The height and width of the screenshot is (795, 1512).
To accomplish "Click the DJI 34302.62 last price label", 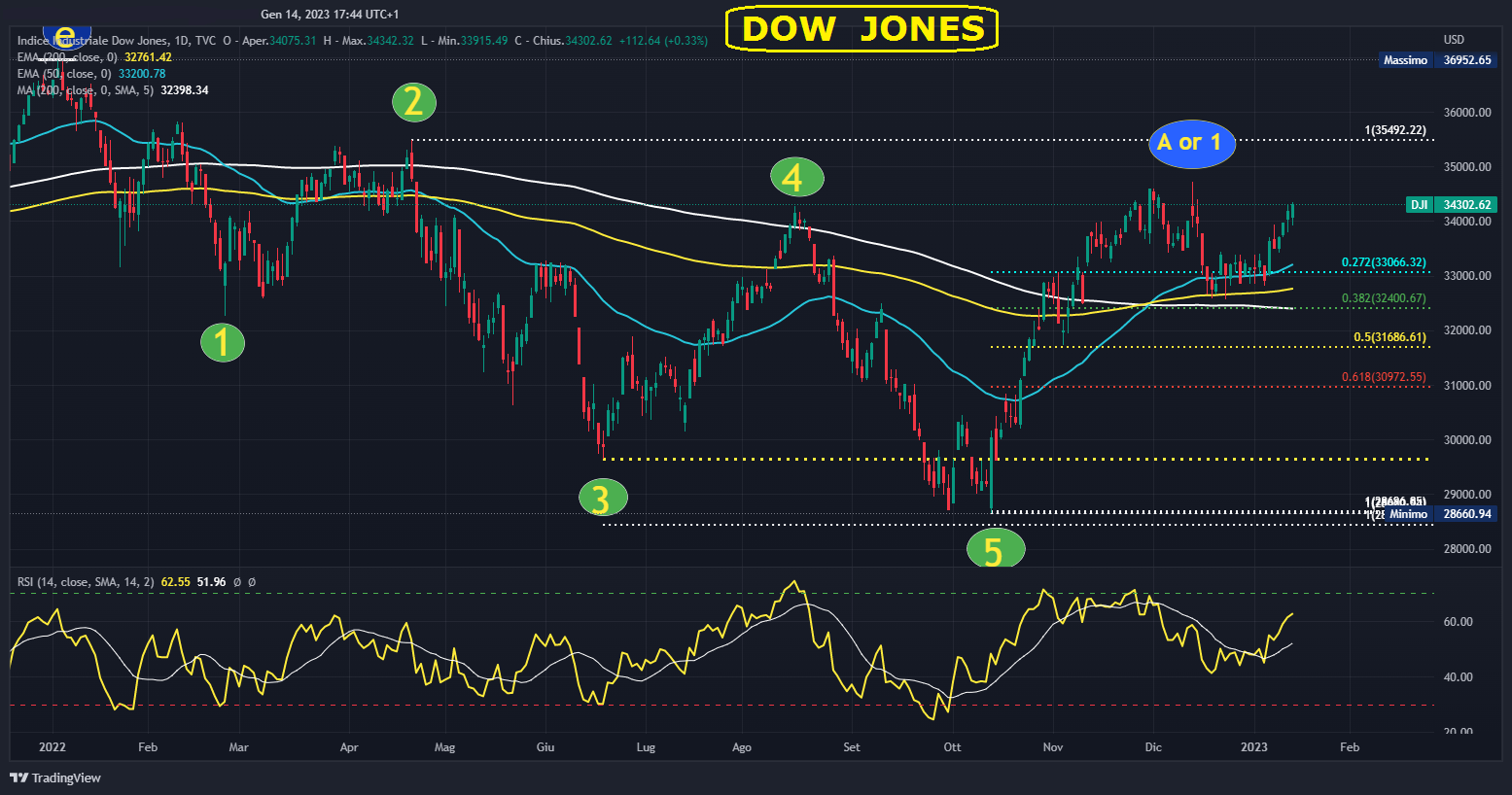I will point(1450,205).
